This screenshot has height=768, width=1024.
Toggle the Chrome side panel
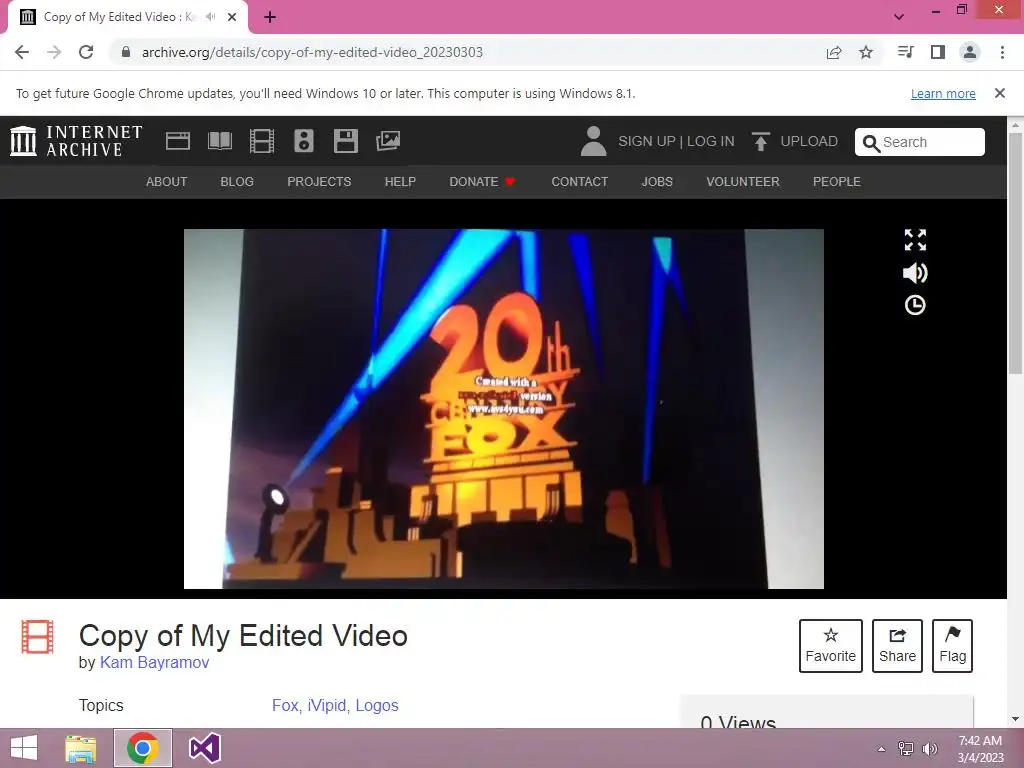(x=938, y=52)
